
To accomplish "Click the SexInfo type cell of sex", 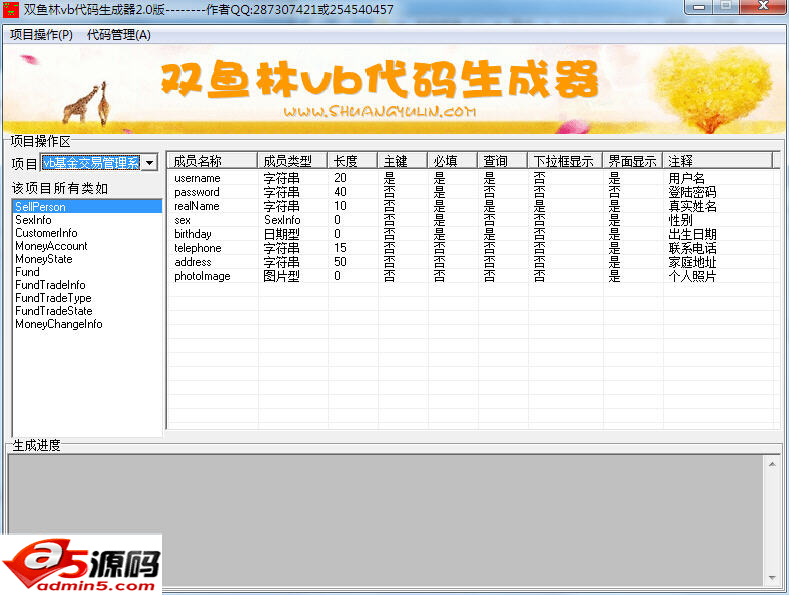I will coord(282,220).
